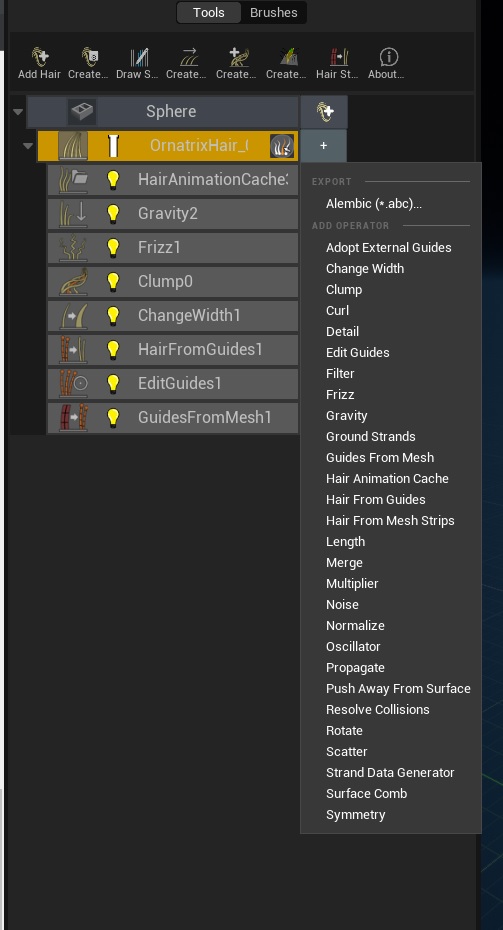Click the plus add operator button
The image size is (503, 930).
pos(323,146)
